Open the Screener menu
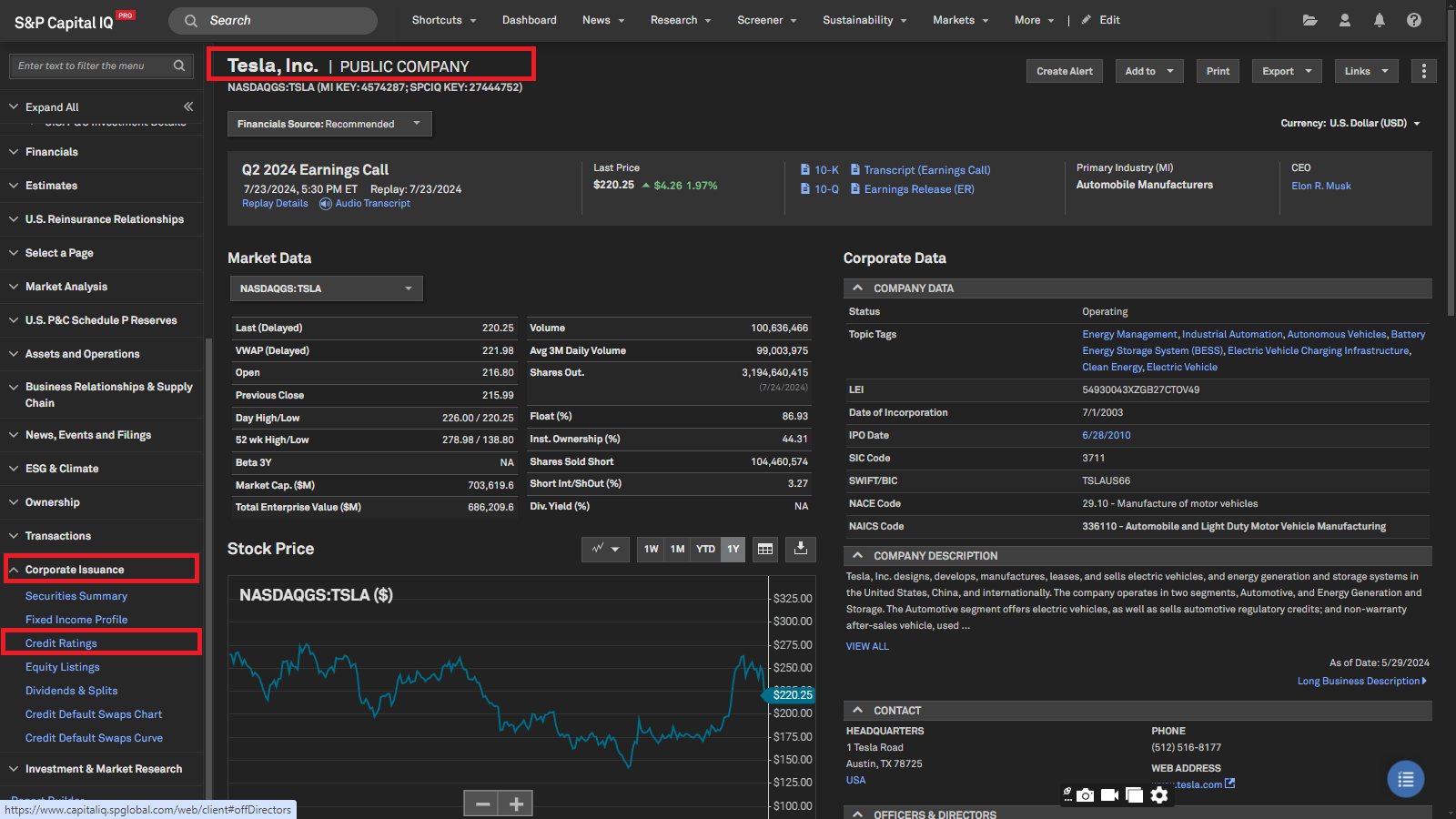Screen dimensions: 1456x819 click(766, 20)
